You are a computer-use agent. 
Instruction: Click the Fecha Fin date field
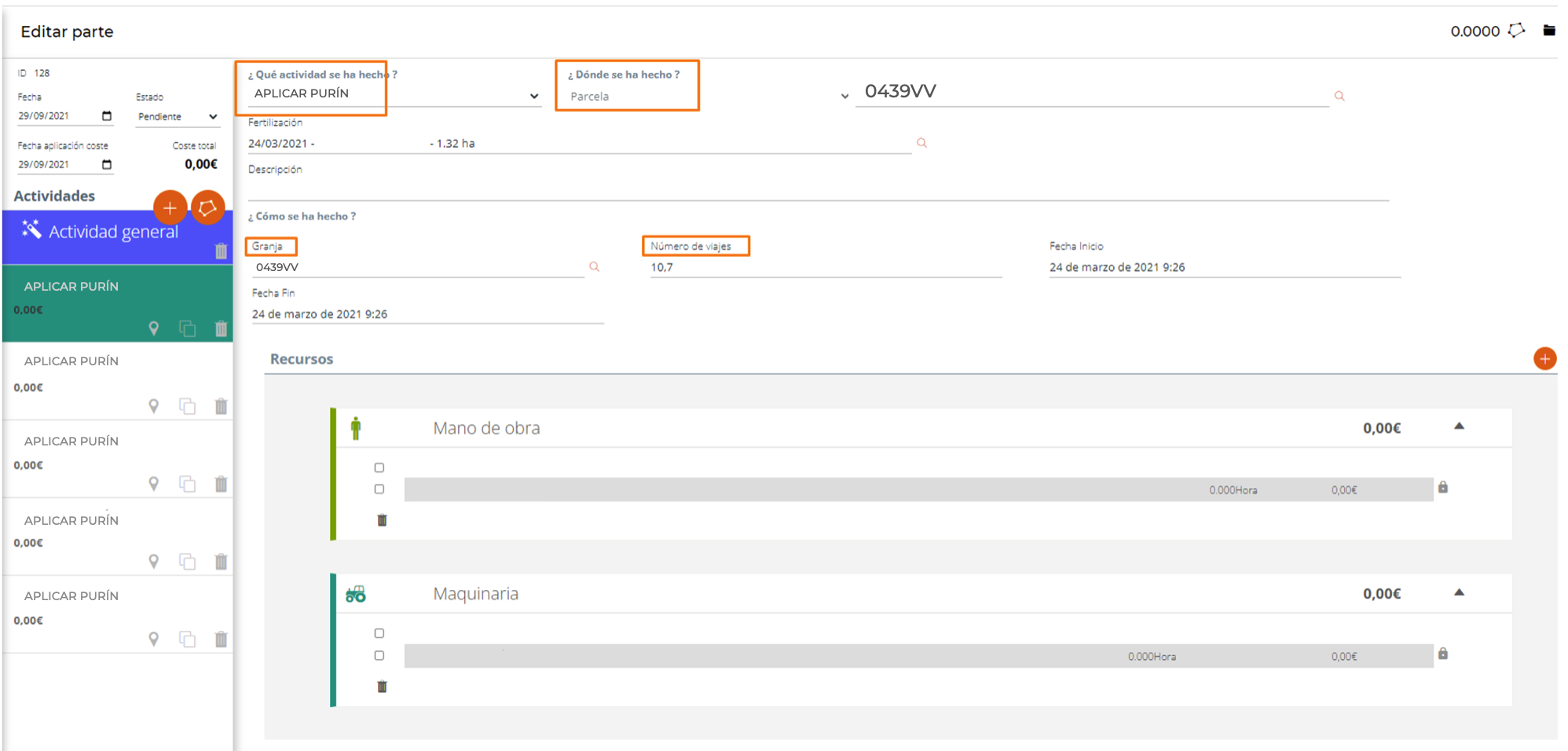(x=427, y=314)
